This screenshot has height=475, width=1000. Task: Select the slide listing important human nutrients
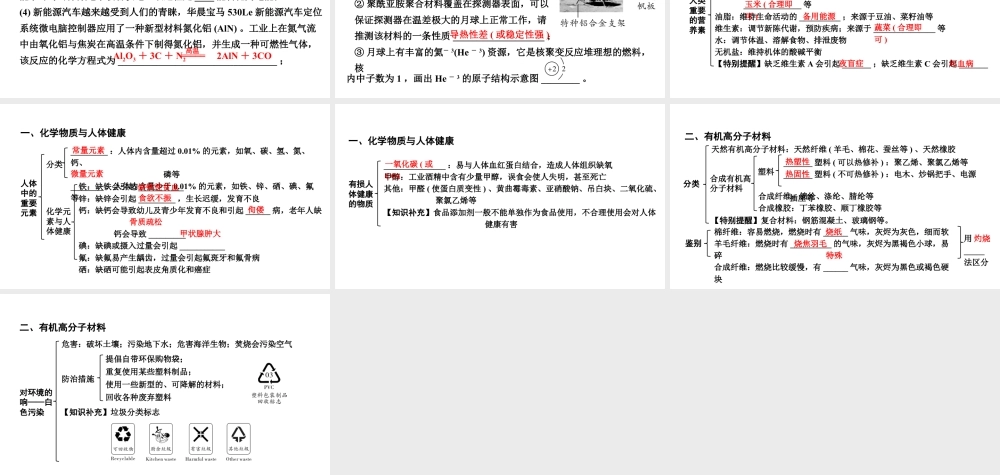835,48
